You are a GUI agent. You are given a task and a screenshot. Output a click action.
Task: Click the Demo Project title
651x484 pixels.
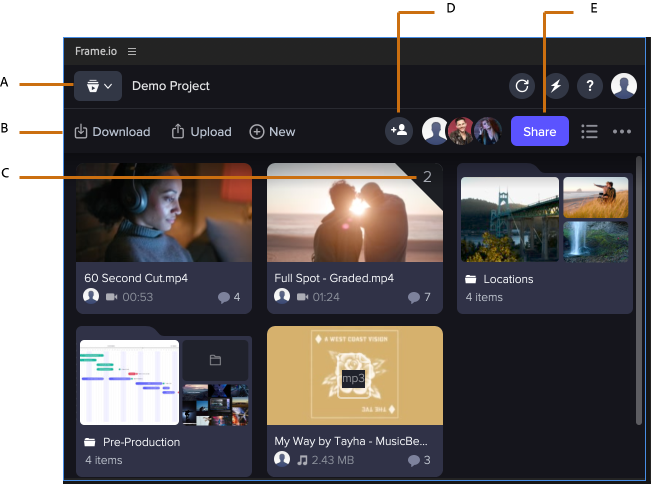pyautogui.click(x=171, y=86)
